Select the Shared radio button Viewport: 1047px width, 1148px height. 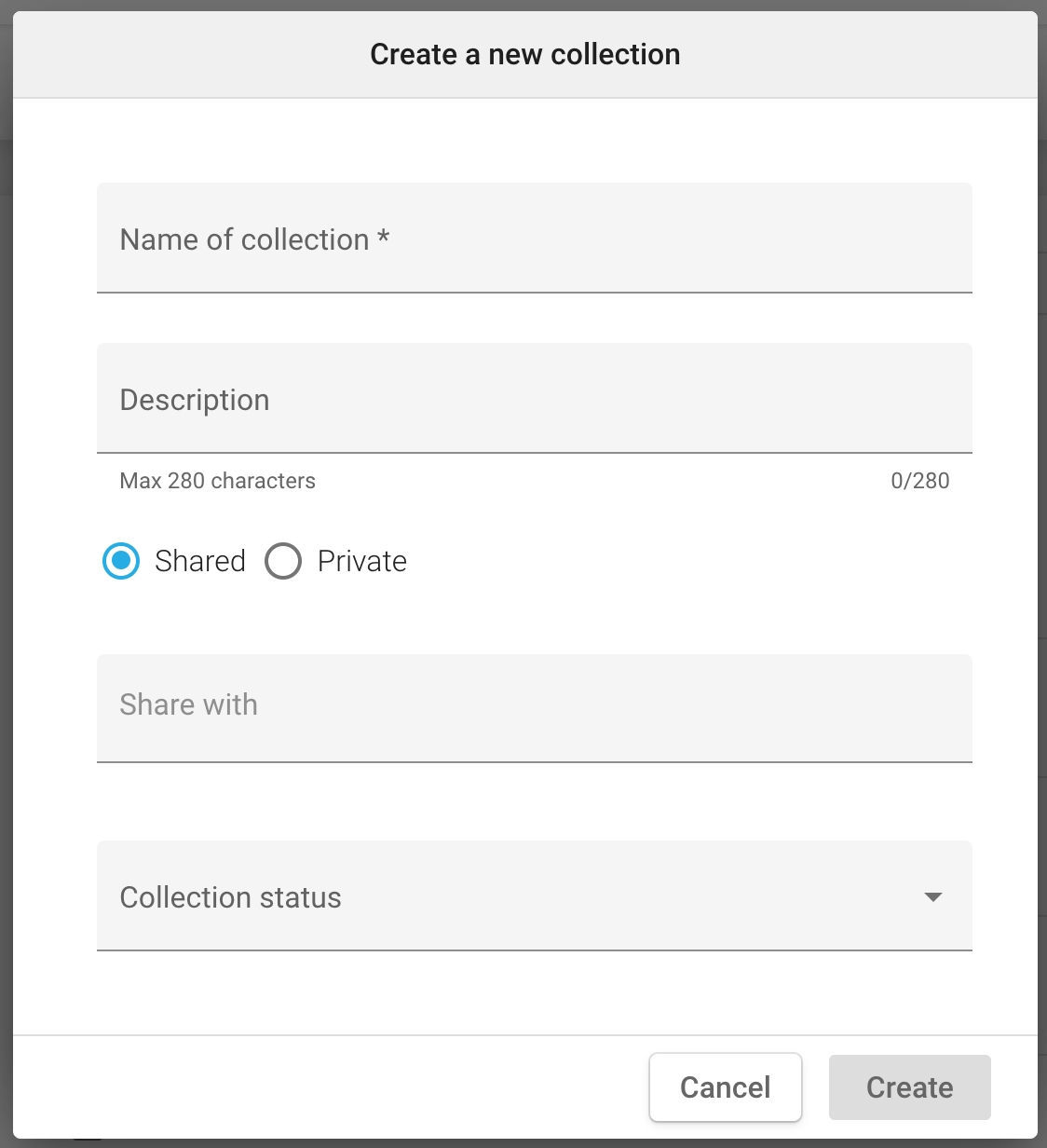(121, 561)
